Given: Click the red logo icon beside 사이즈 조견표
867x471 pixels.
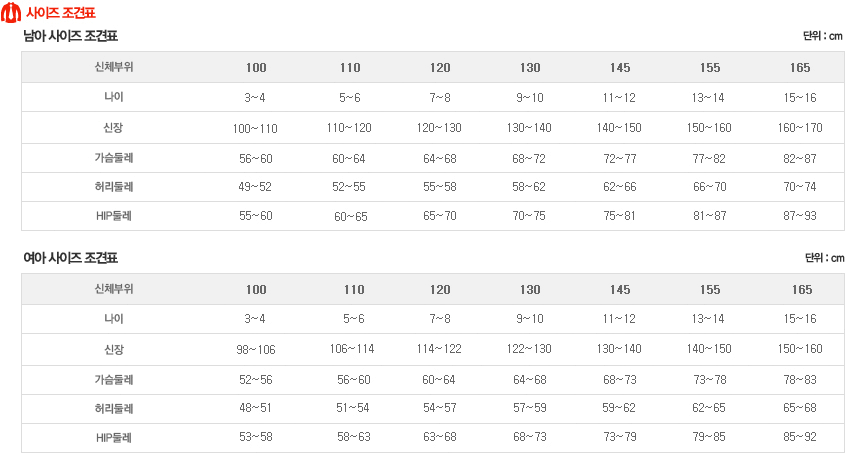Looking at the screenshot, I should pyautogui.click(x=11, y=12).
